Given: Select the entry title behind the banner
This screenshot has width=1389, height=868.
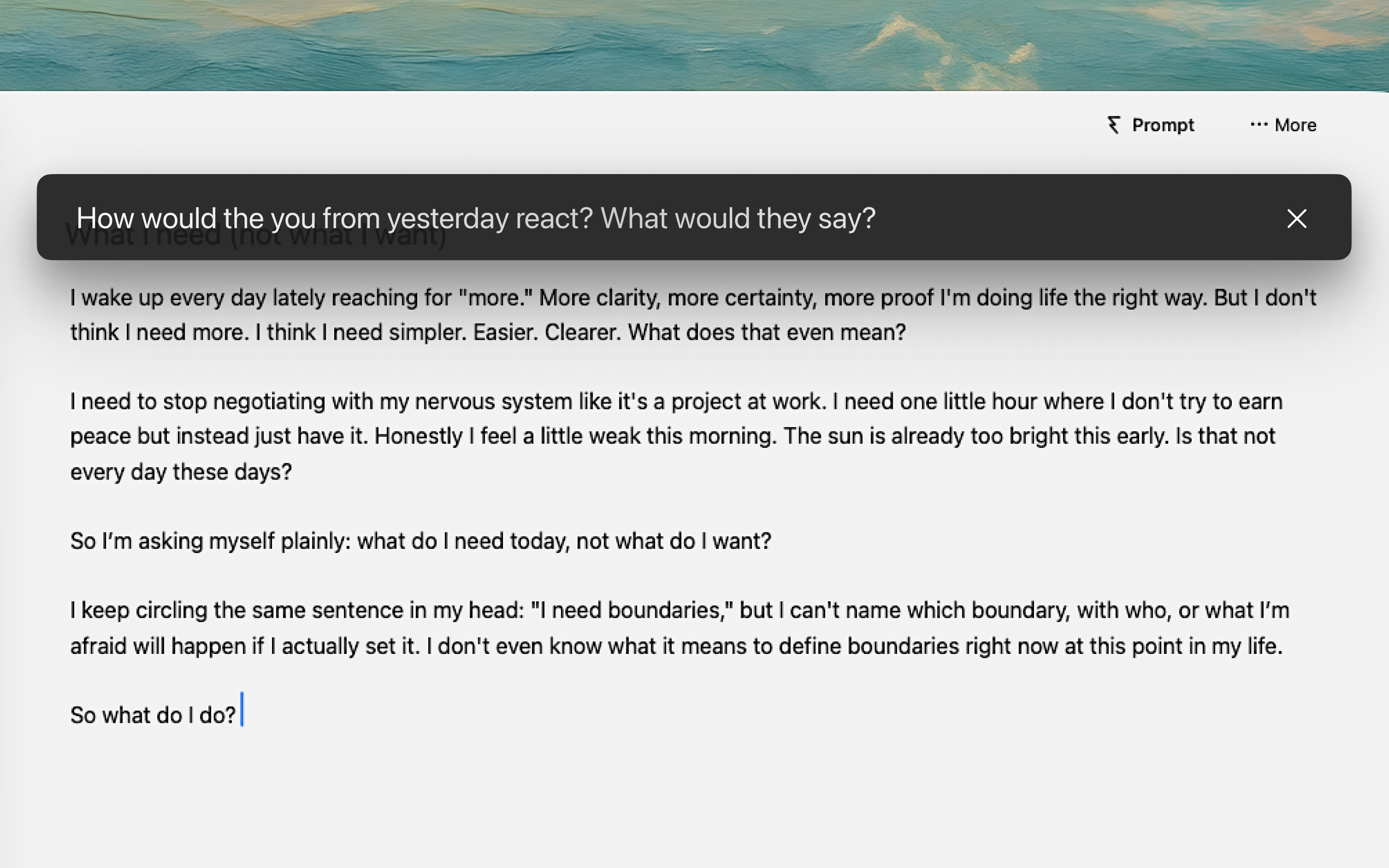Looking at the screenshot, I should 257,234.
